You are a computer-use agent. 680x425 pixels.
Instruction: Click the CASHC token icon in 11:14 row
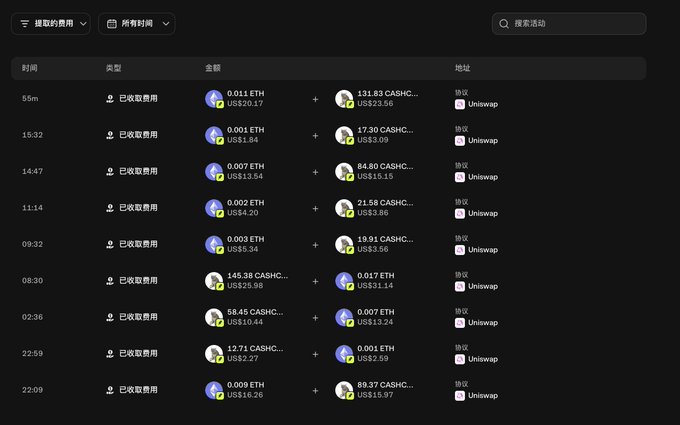click(x=344, y=208)
